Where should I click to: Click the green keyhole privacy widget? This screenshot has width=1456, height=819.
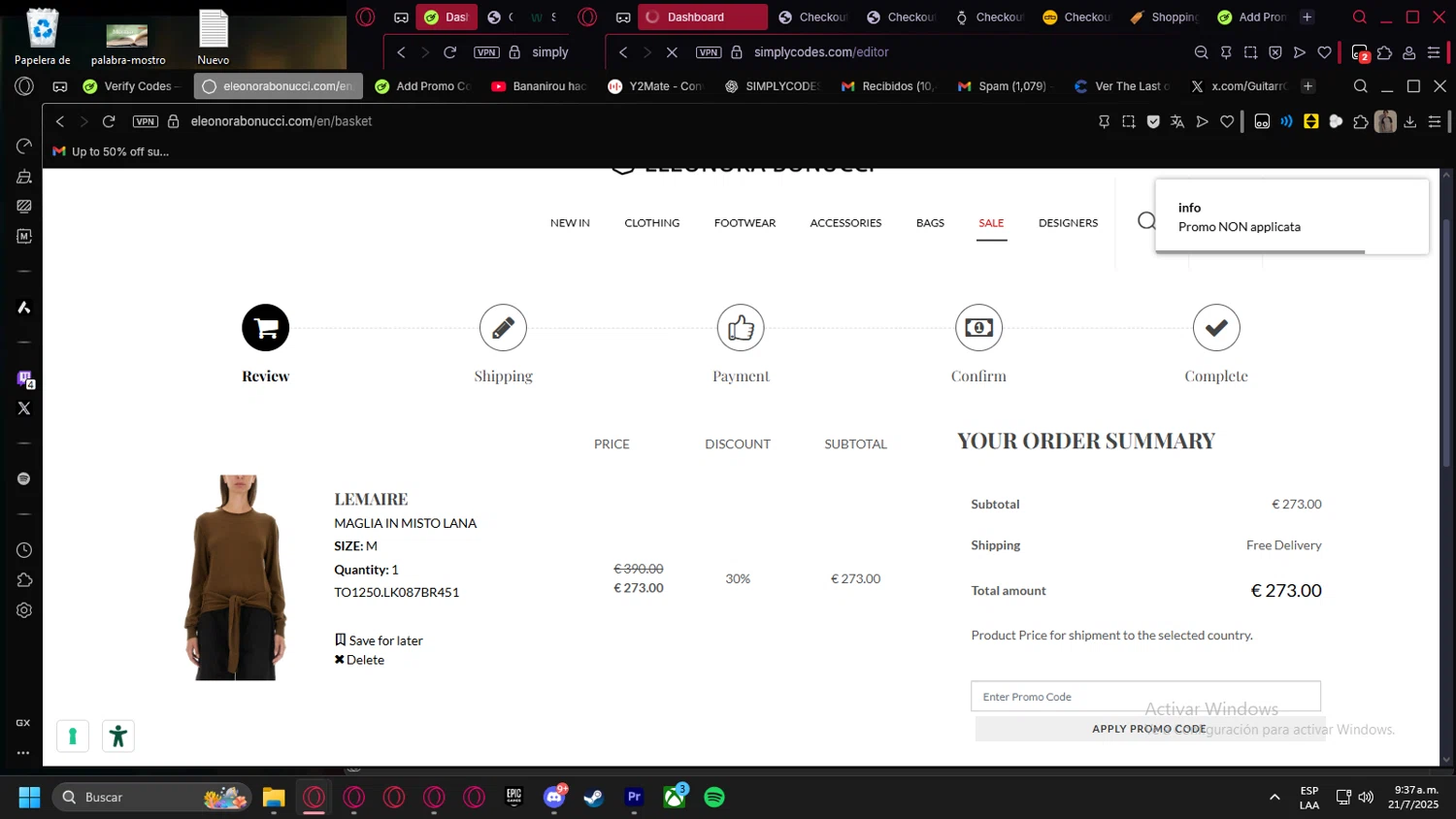[73, 737]
